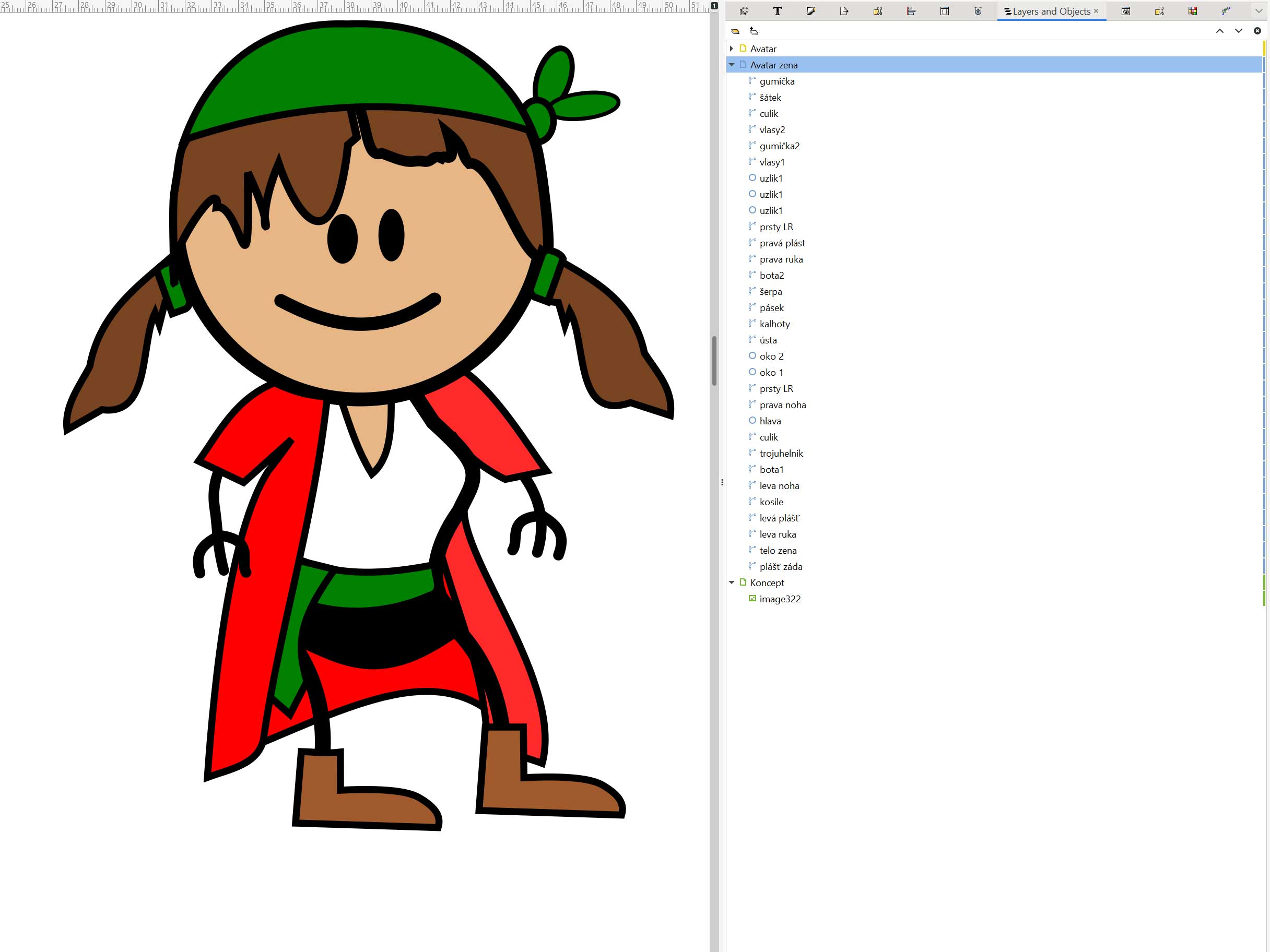Screen dimensions: 1270x952
Task: Collapse the Koncept layer
Action: 732,582
